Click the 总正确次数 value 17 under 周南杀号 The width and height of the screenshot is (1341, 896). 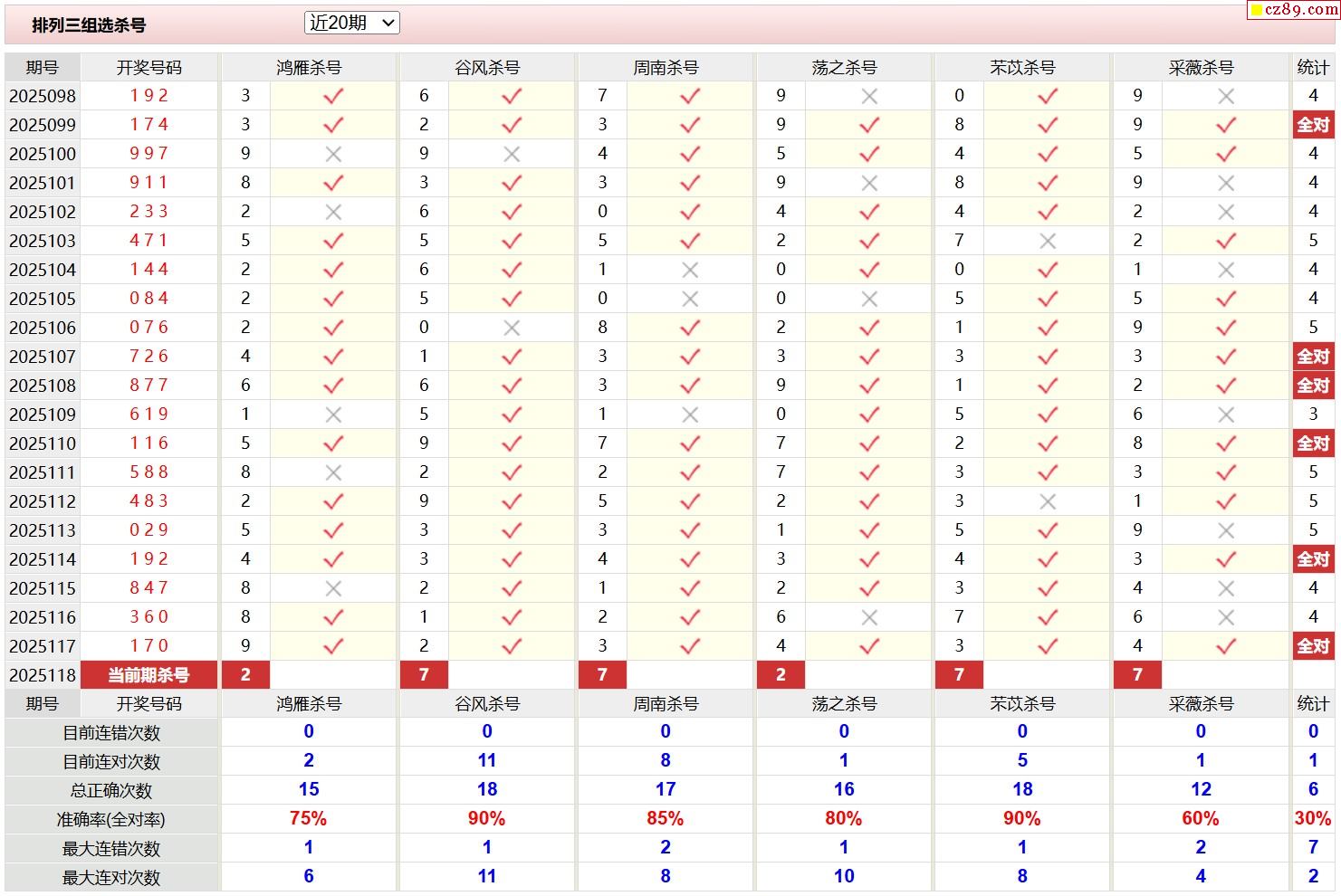(x=666, y=790)
